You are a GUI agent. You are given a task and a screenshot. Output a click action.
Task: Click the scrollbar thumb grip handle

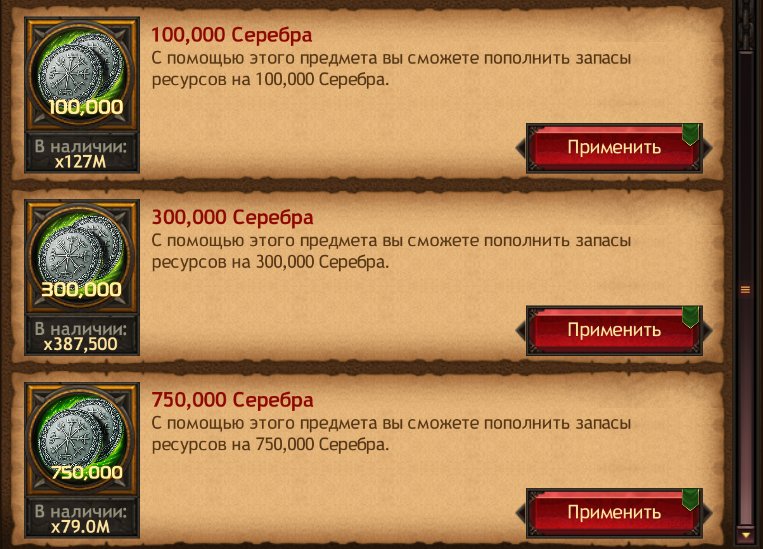[745, 290]
